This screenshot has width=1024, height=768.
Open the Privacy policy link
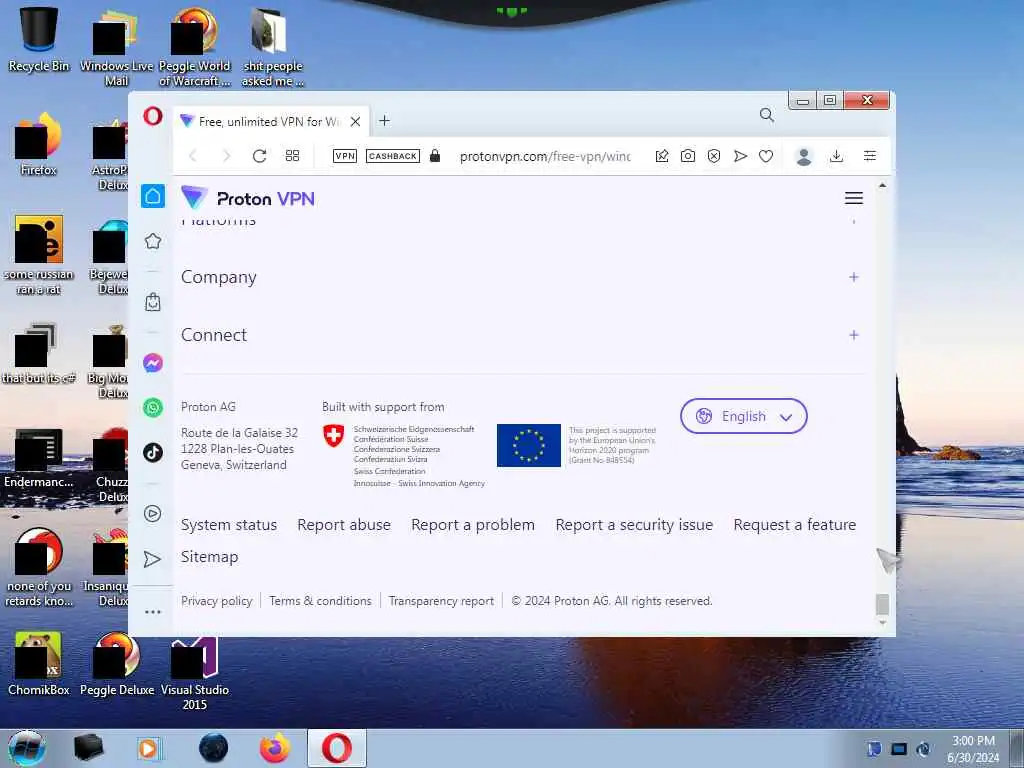point(217,601)
